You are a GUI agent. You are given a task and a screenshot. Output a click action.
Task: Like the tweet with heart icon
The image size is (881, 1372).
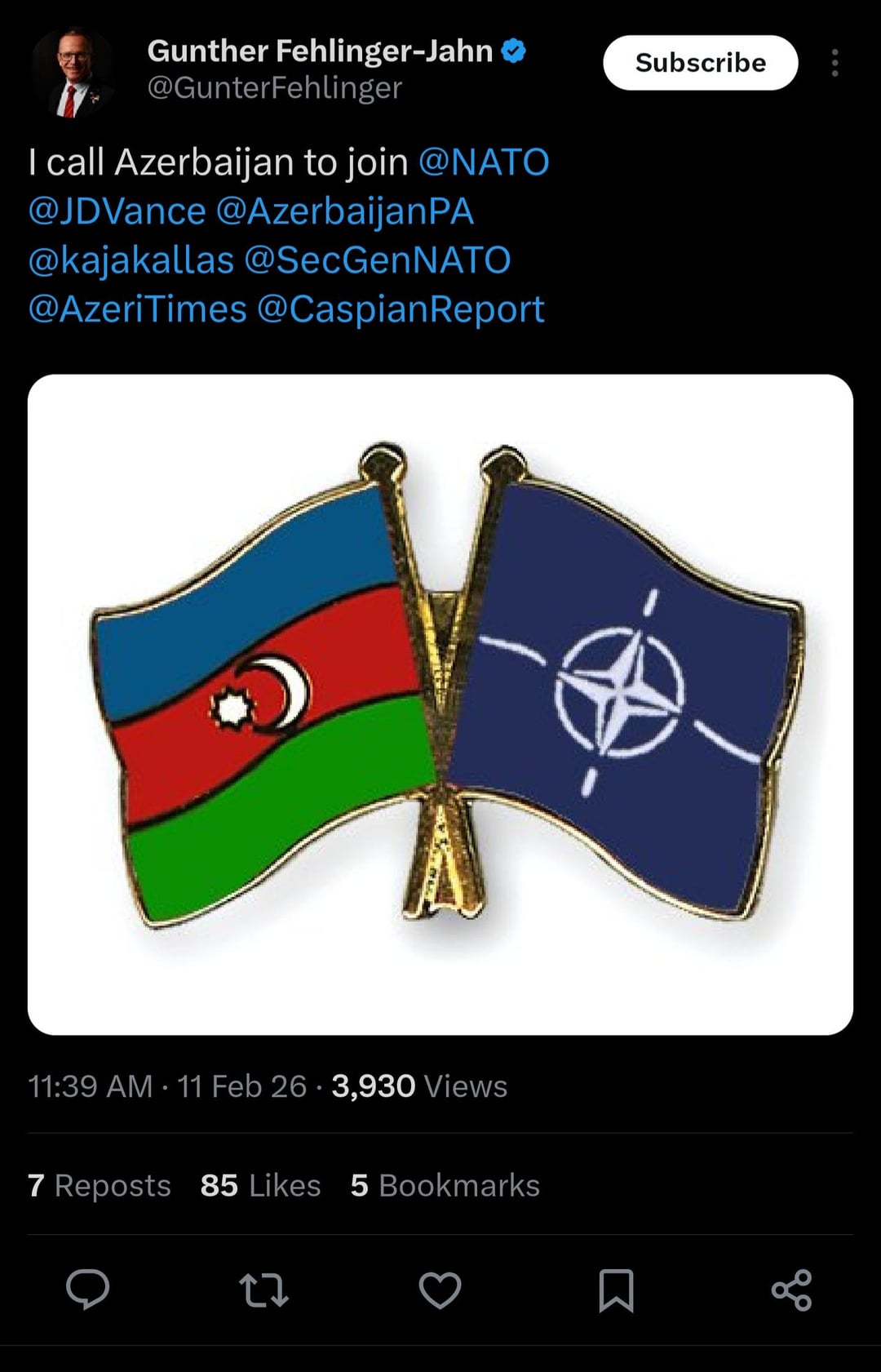click(x=440, y=1290)
